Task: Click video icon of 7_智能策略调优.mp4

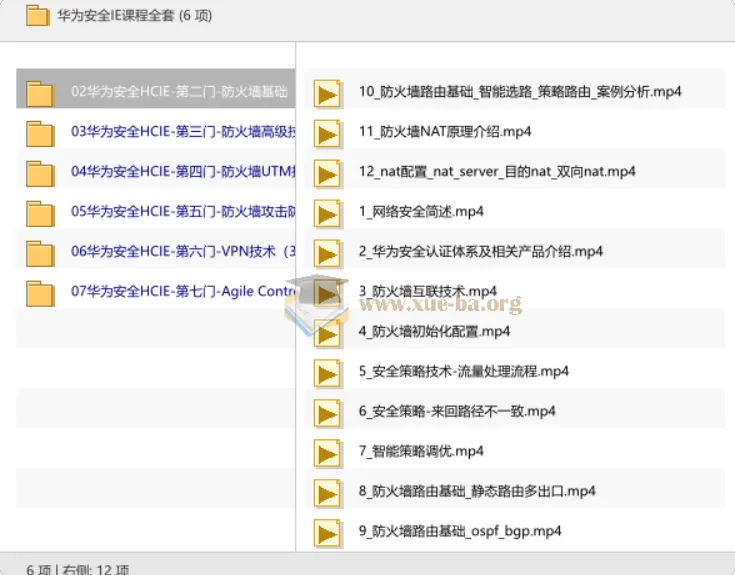Action: [x=327, y=454]
